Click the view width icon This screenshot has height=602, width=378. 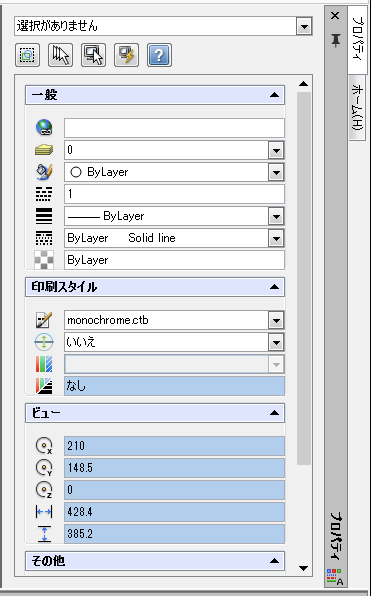click(44, 512)
